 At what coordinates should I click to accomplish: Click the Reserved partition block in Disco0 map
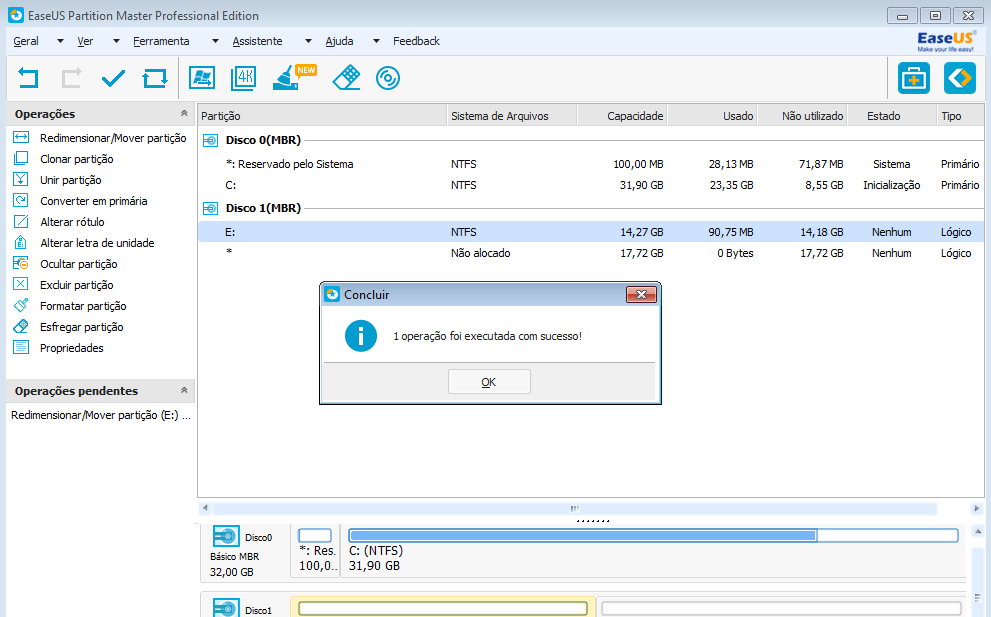pos(315,551)
